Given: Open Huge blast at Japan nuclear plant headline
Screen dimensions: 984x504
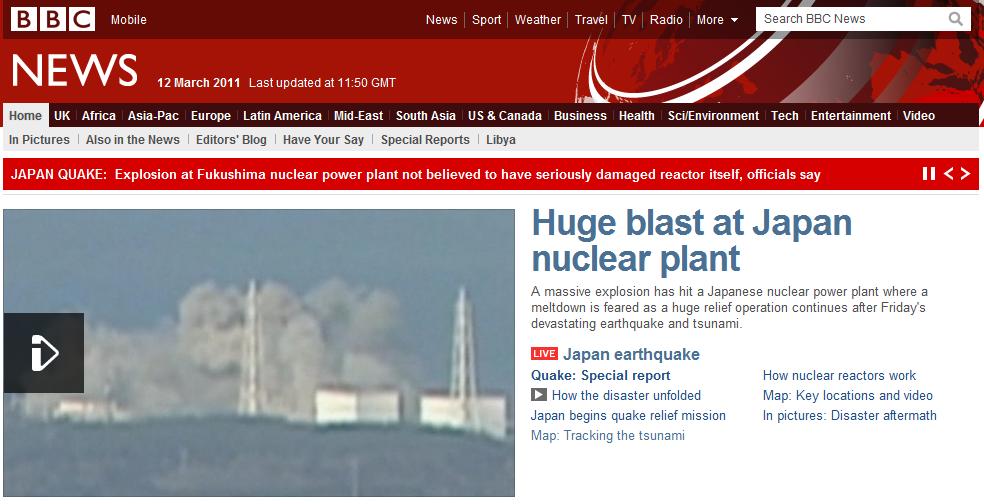Looking at the screenshot, I should point(692,240).
